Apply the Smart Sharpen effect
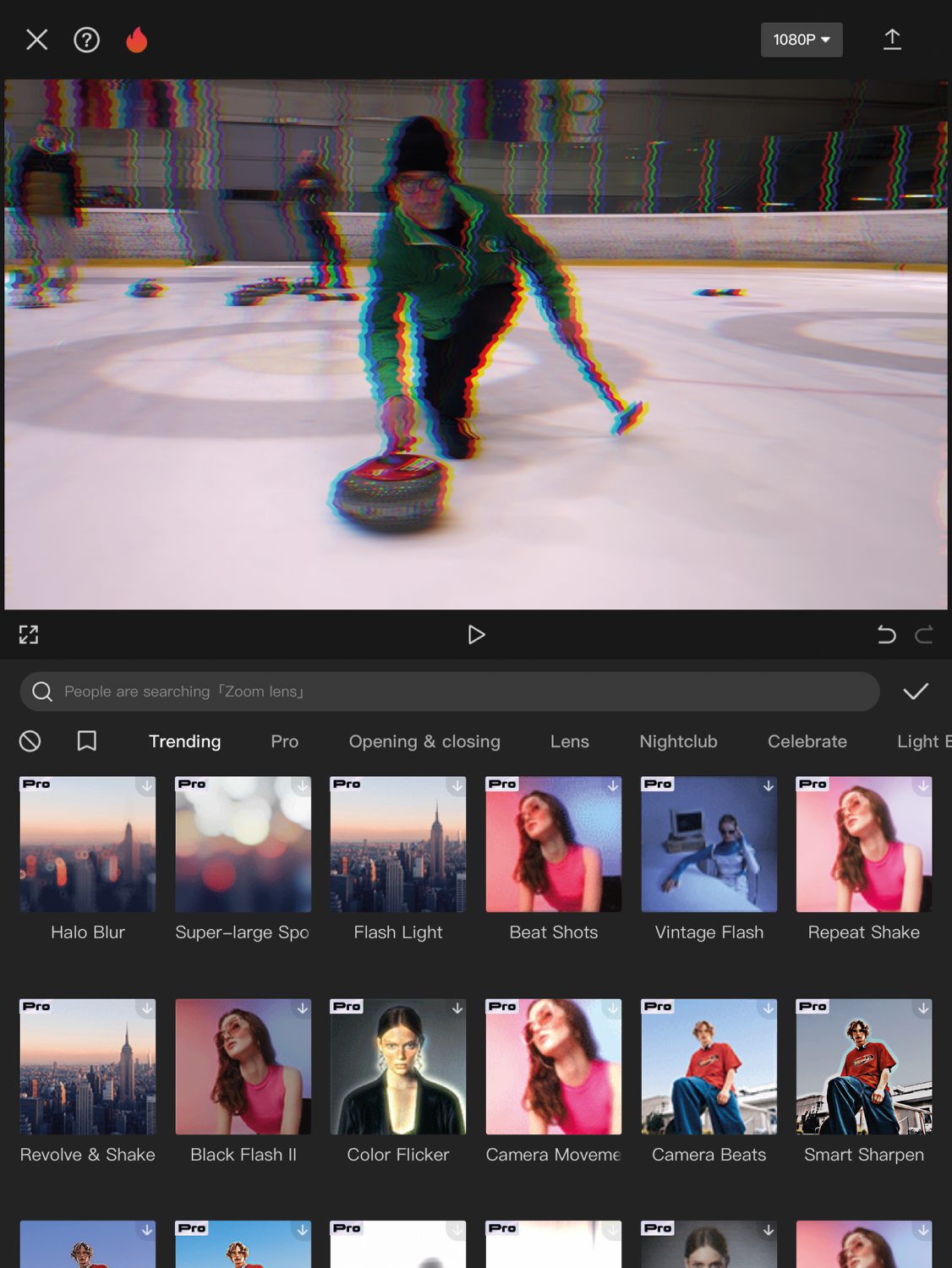Viewport: 952px width, 1268px height. 864,1067
